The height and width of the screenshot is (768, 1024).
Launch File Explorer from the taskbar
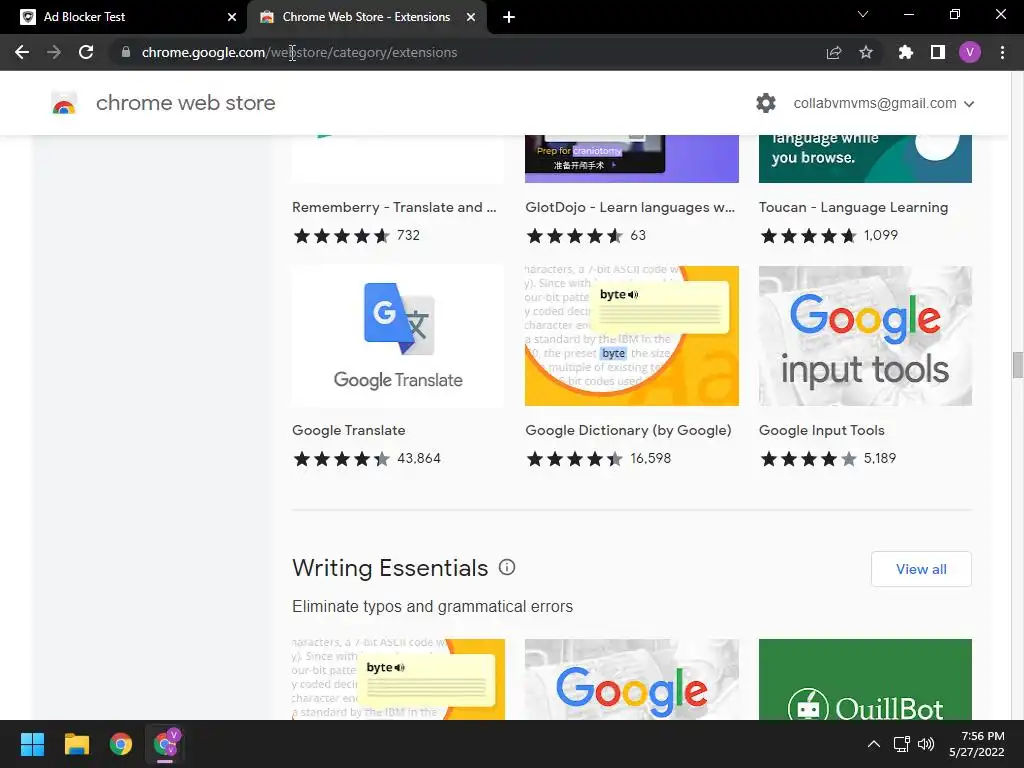76,744
